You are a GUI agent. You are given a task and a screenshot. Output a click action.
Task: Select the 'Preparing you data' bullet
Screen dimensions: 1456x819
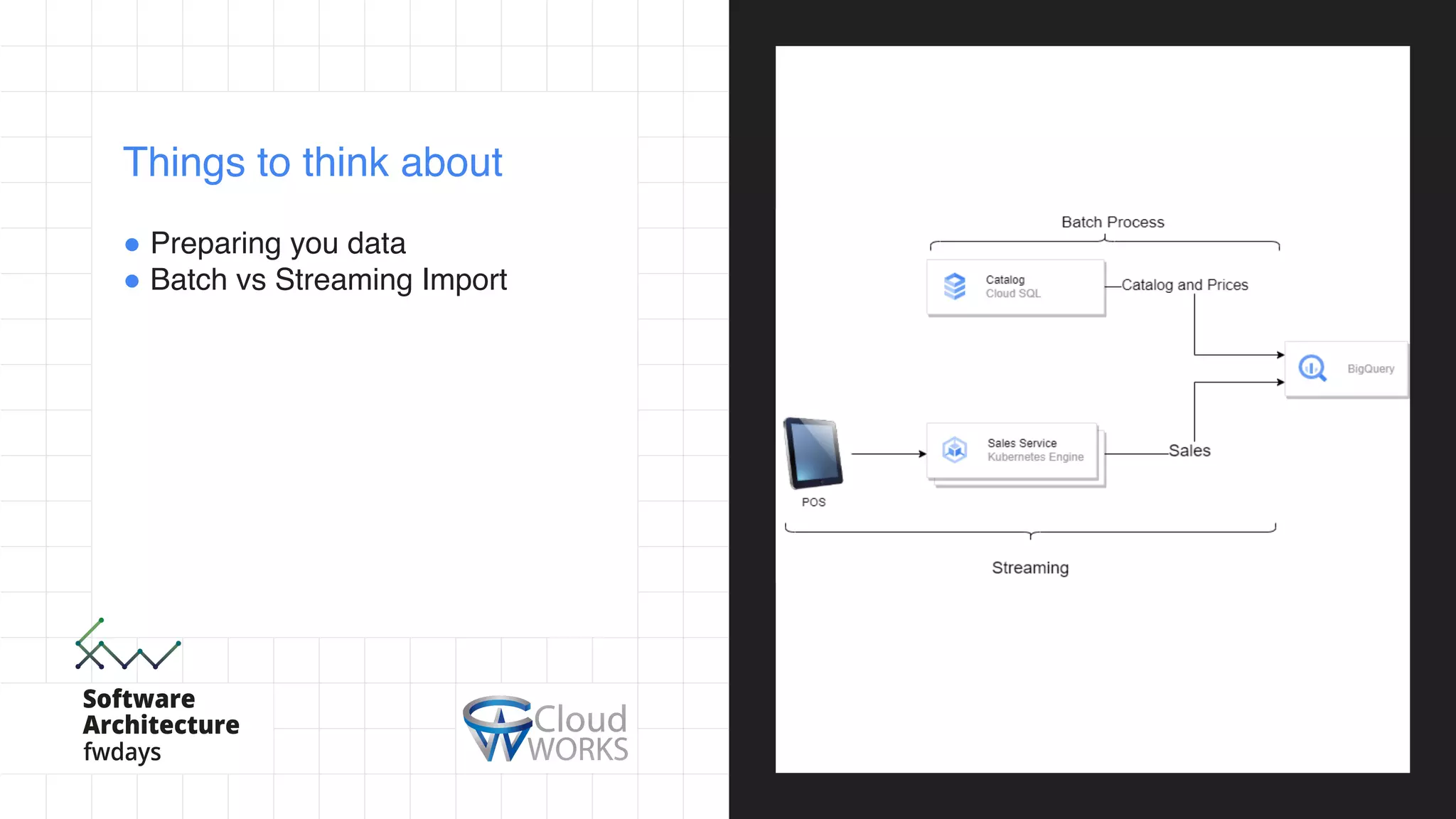[278, 244]
